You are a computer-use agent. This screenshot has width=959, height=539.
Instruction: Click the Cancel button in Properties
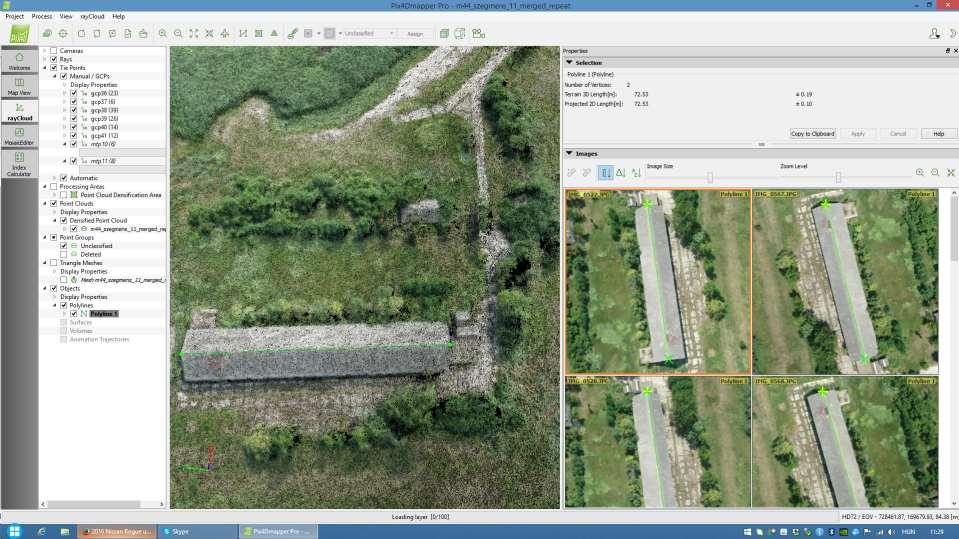(898, 133)
